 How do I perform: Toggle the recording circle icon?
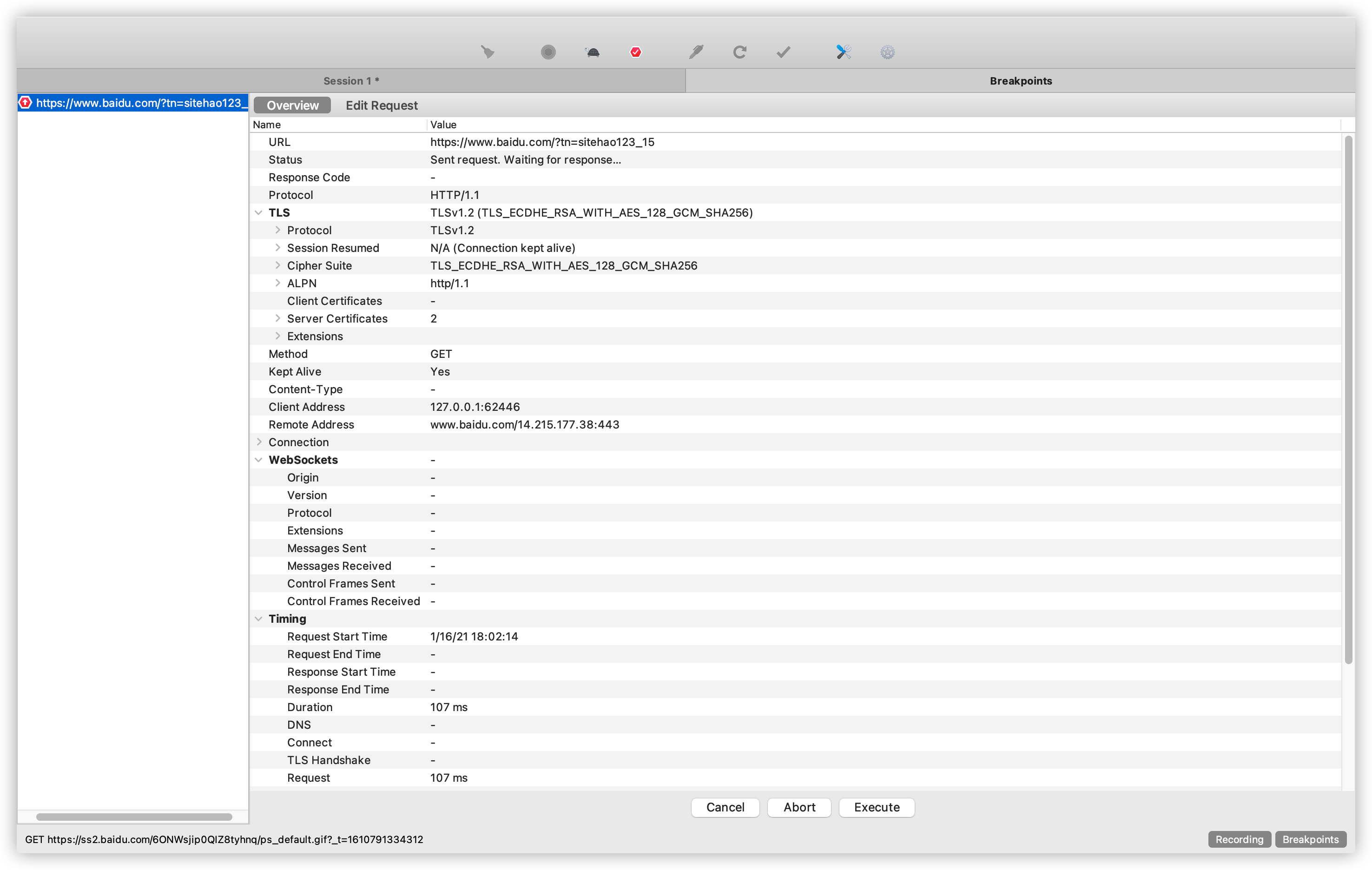[x=548, y=53]
